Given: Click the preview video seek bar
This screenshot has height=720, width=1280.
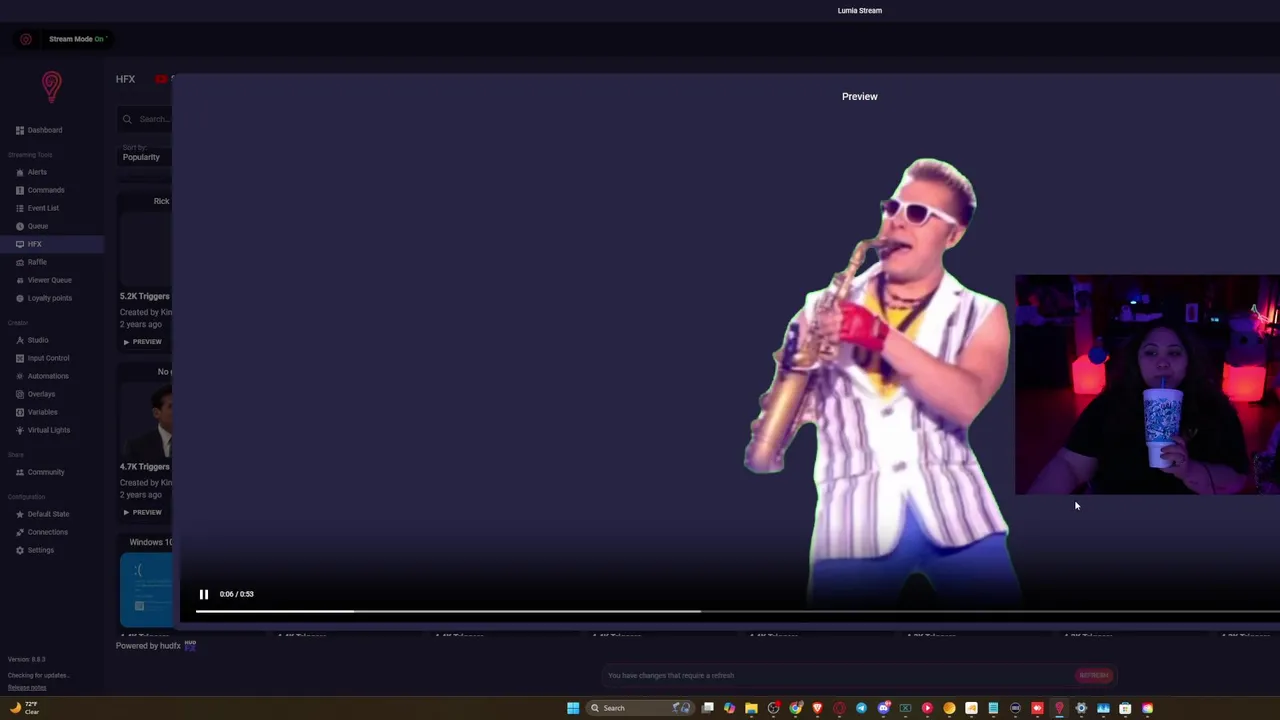Looking at the screenshot, I should pos(737,610).
